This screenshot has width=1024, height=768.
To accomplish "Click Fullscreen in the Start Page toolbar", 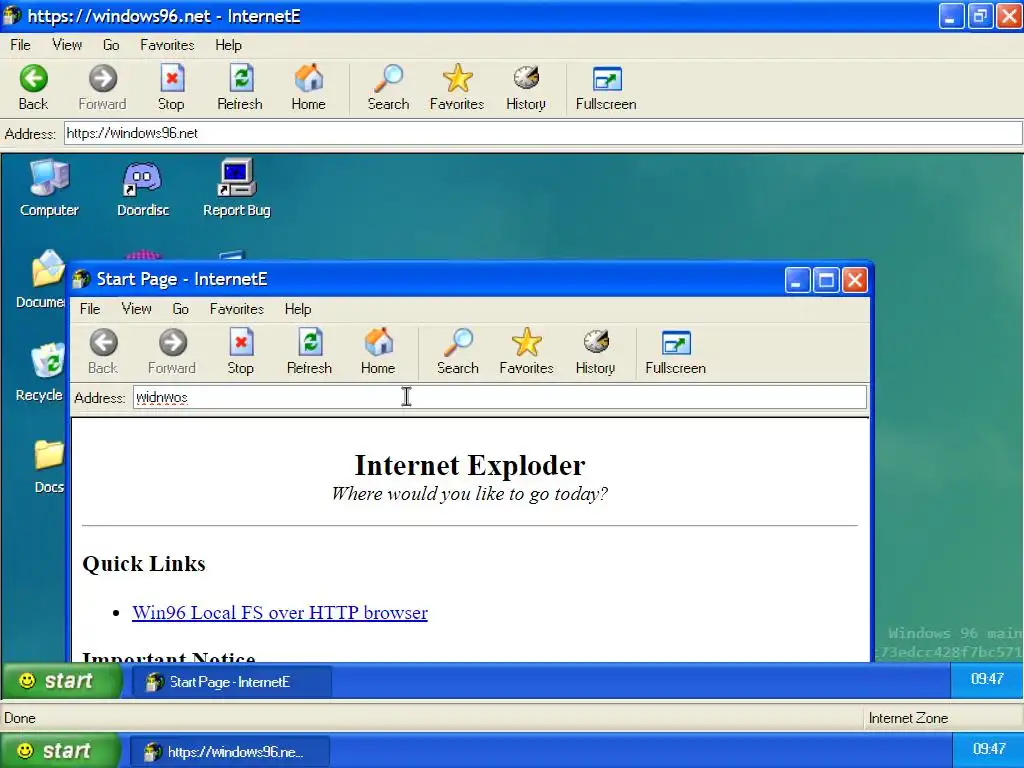I will 675,352.
